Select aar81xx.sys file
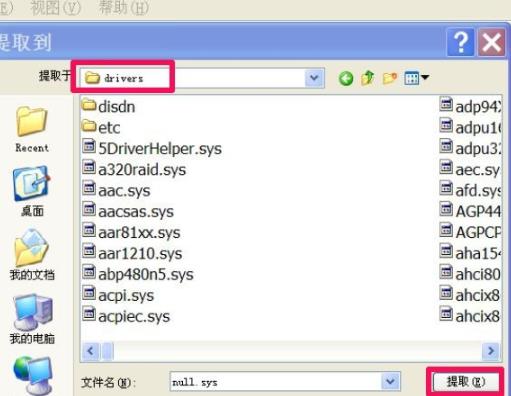 coord(131,232)
